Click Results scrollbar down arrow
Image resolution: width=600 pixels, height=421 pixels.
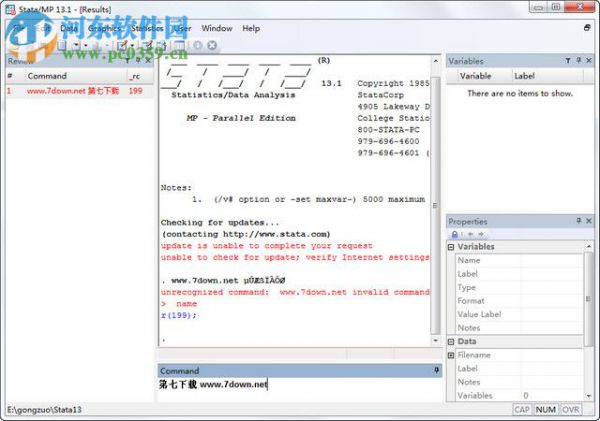(x=435, y=340)
